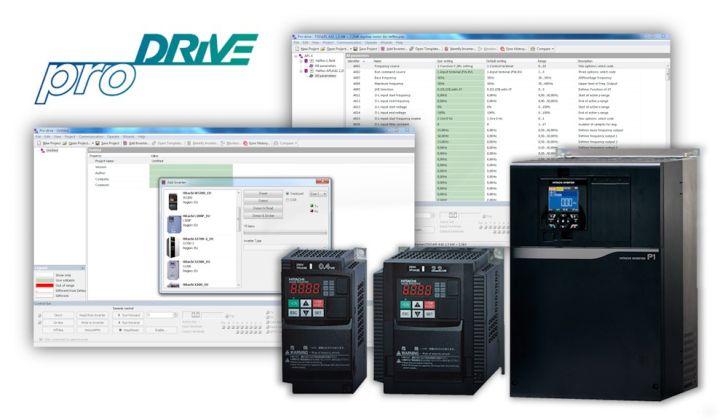The width and height of the screenshot is (728, 420).
Task: Click Identify Inverter in back window toolbar
Action: click(x=457, y=48)
